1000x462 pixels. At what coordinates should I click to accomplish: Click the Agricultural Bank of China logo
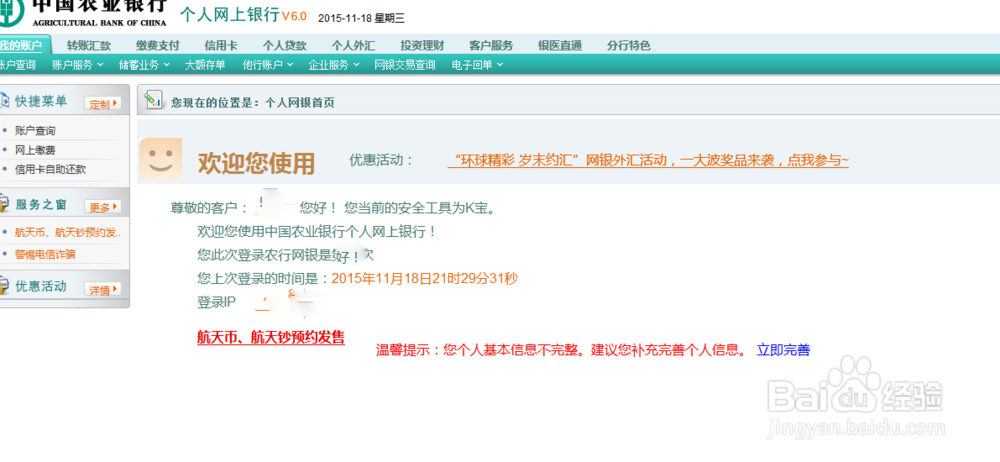click(84, 12)
